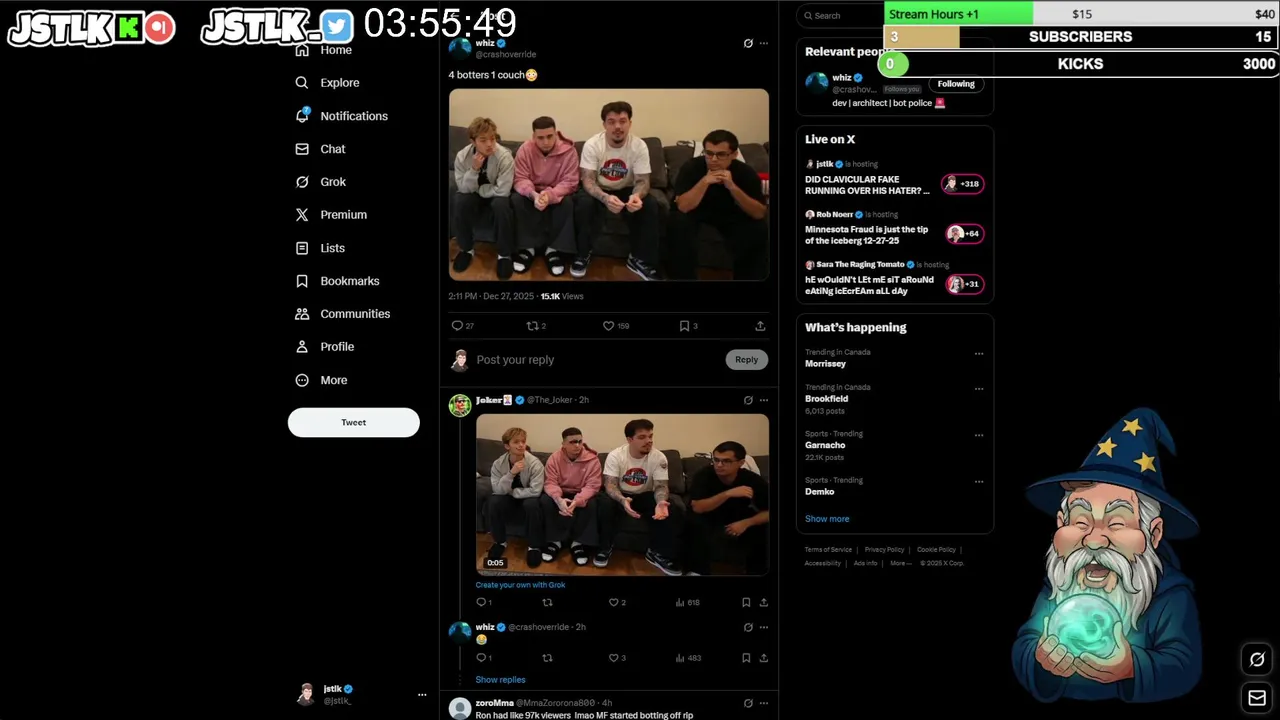Open the messages envelope icon
Viewport: 1280px width, 720px height.
(1257, 698)
